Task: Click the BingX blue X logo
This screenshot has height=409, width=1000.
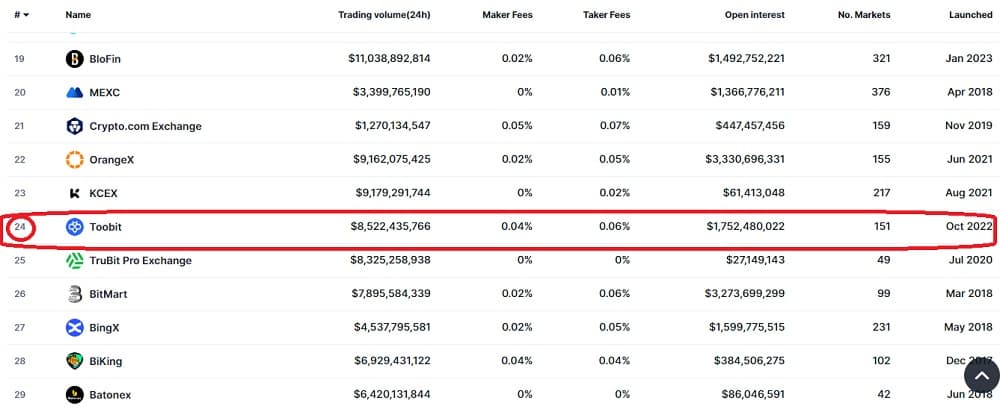Action: click(75, 328)
